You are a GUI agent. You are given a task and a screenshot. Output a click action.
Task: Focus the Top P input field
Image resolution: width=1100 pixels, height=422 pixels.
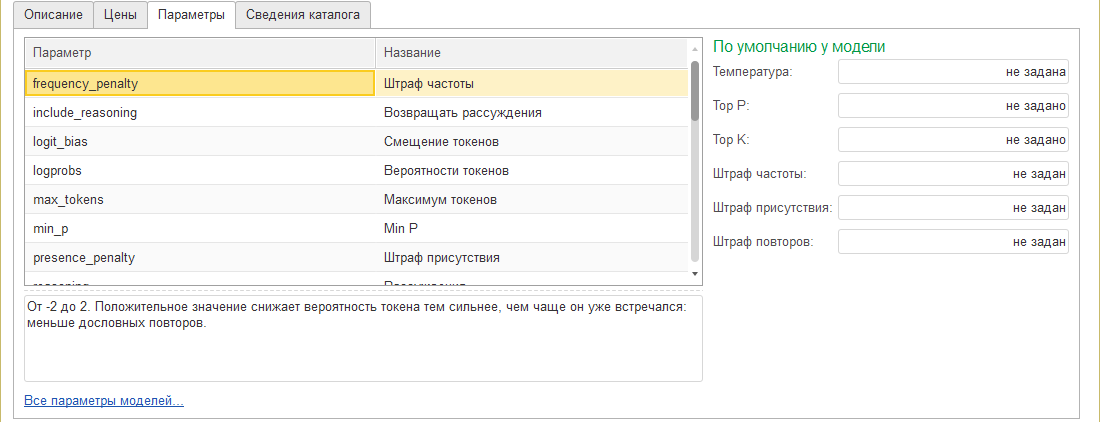[x=953, y=106]
